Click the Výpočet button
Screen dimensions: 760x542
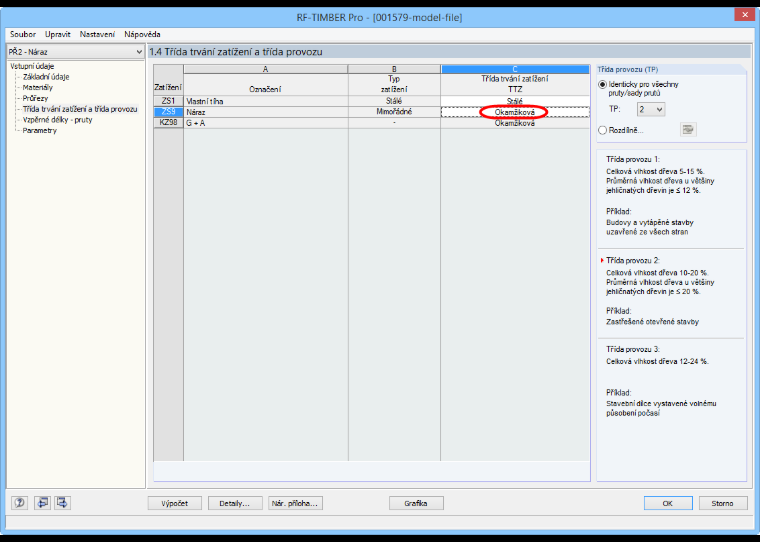(x=174, y=503)
